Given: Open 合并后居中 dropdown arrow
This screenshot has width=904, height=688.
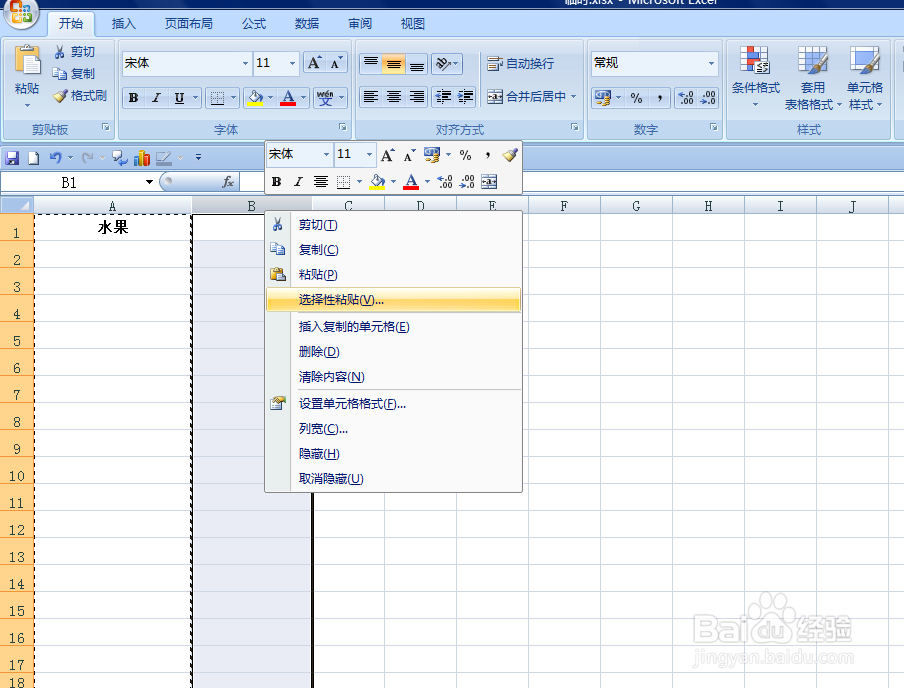Looking at the screenshot, I should [574, 96].
